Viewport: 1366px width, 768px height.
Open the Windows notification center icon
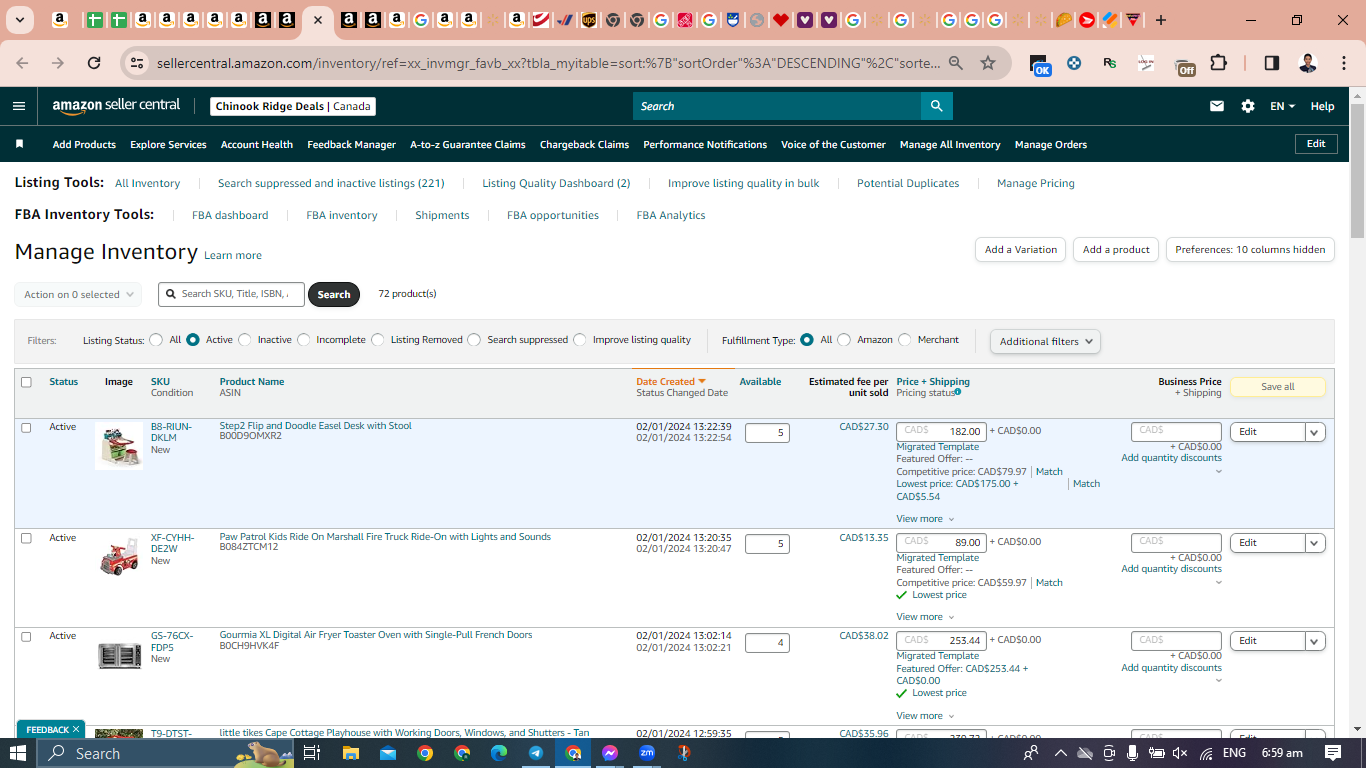click(x=1333, y=753)
